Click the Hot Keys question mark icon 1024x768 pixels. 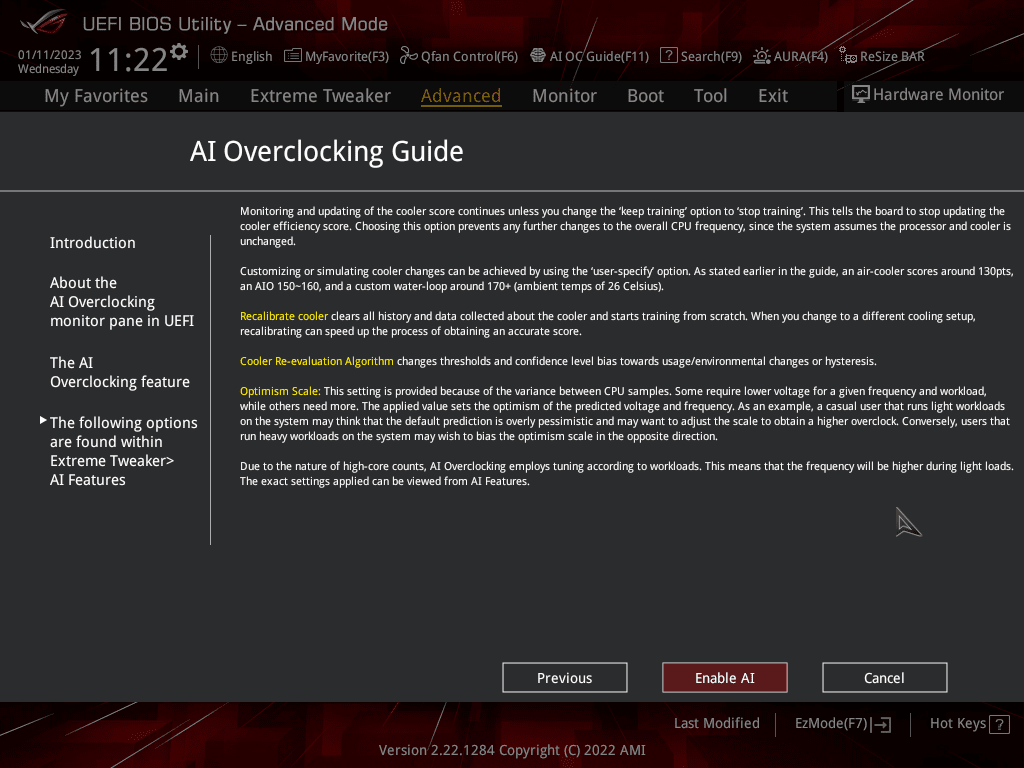point(999,724)
